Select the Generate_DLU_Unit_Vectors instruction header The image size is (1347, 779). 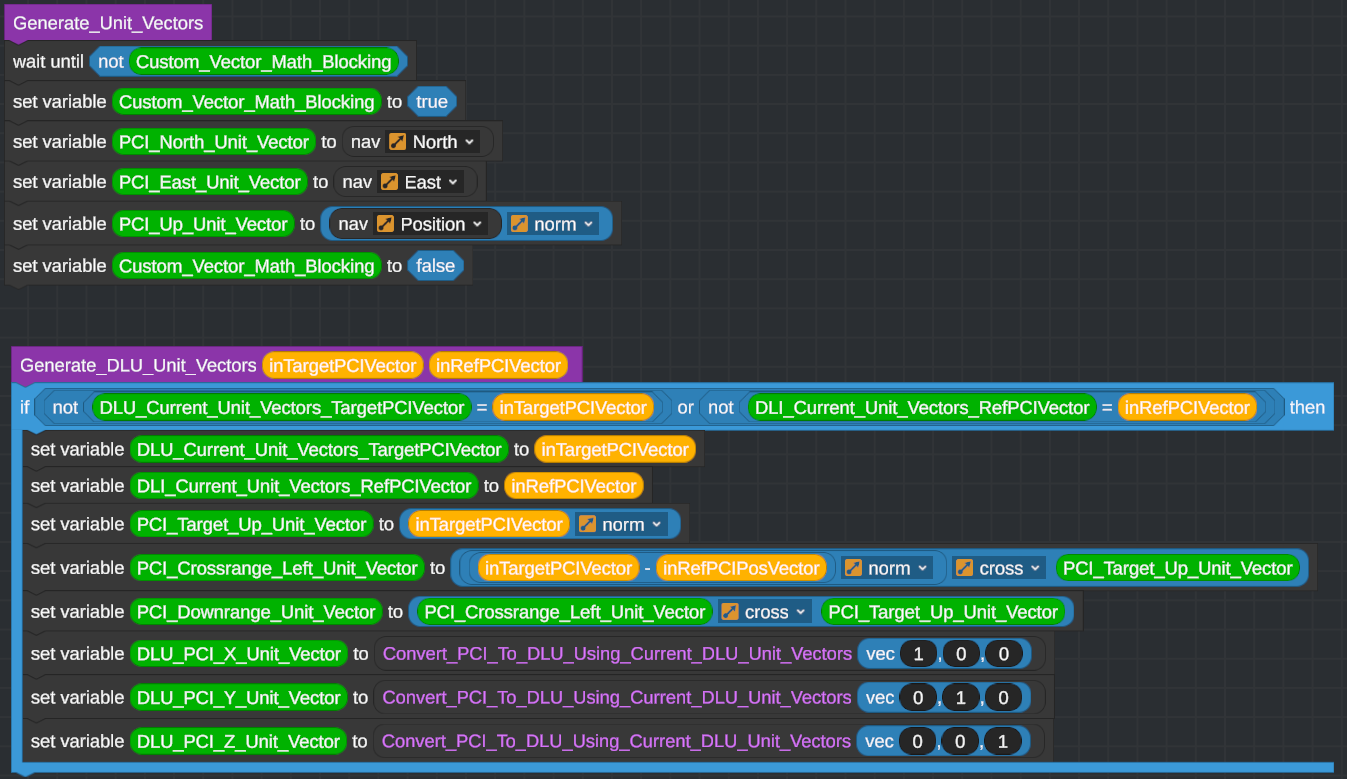tap(138, 366)
